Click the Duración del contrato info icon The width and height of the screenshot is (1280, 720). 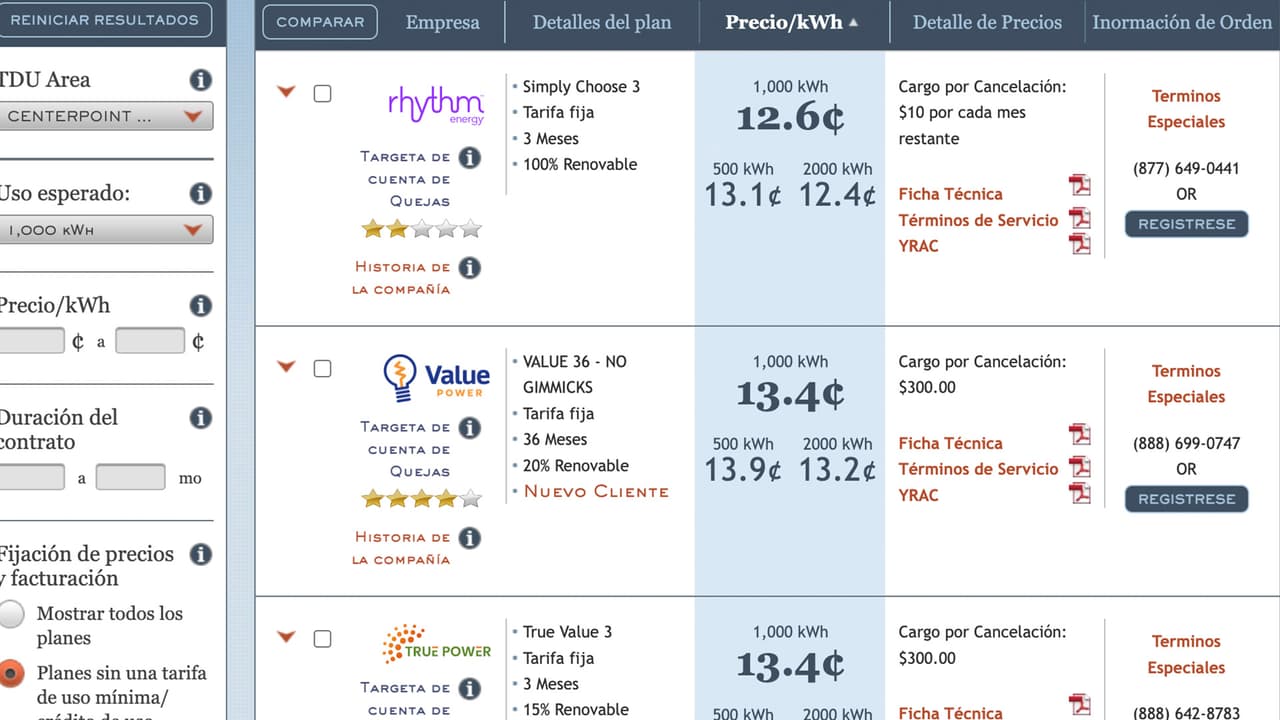coord(200,418)
